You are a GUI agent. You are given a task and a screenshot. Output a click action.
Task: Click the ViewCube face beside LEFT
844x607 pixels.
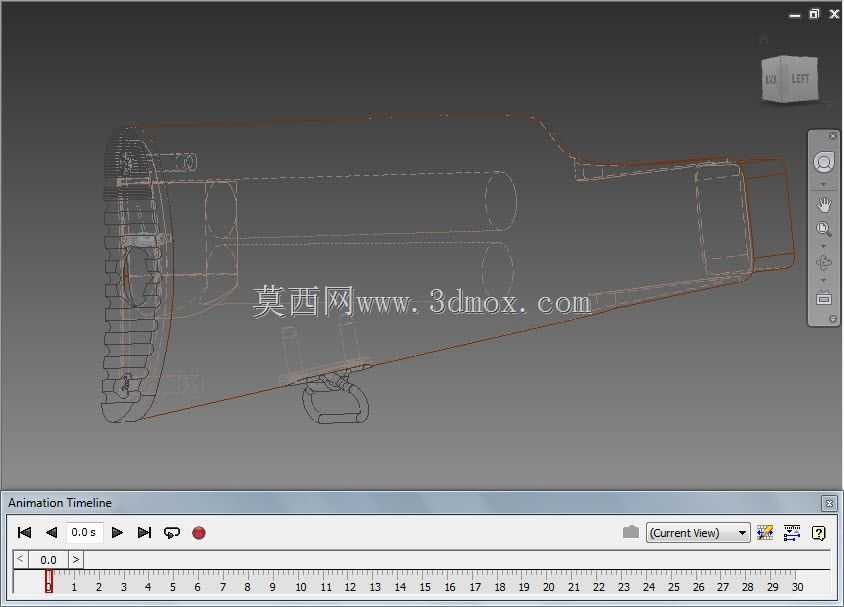(x=771, y=80)
